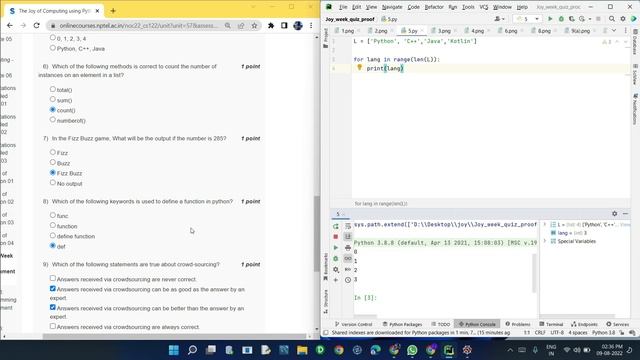Open user account dropdown in PyCharm toolbar

(x=500, y=19)
